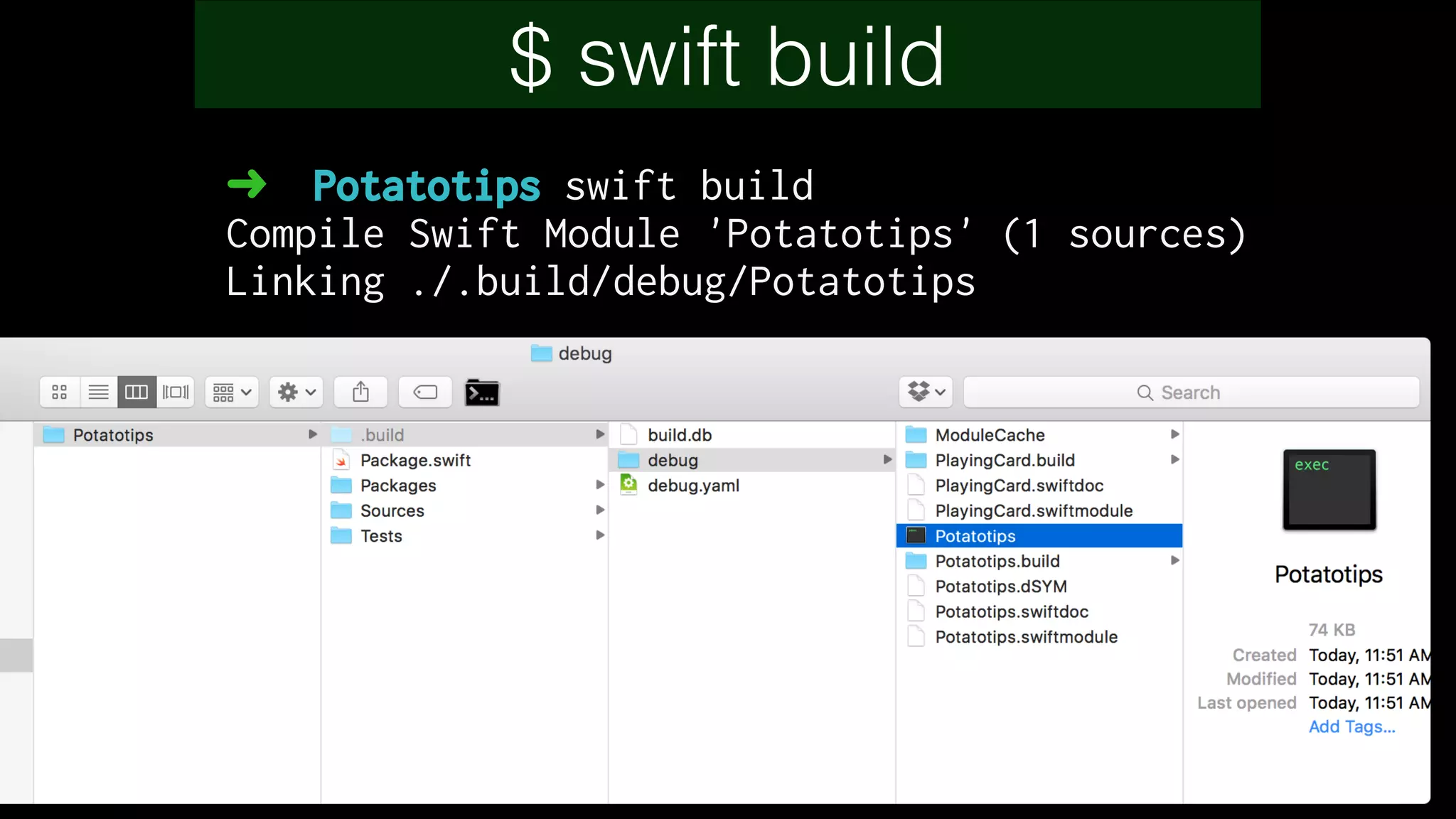The width and height of the screenshot is (1456, 819).
Task: Select the Packages folder
Action: tap(465, 485)
